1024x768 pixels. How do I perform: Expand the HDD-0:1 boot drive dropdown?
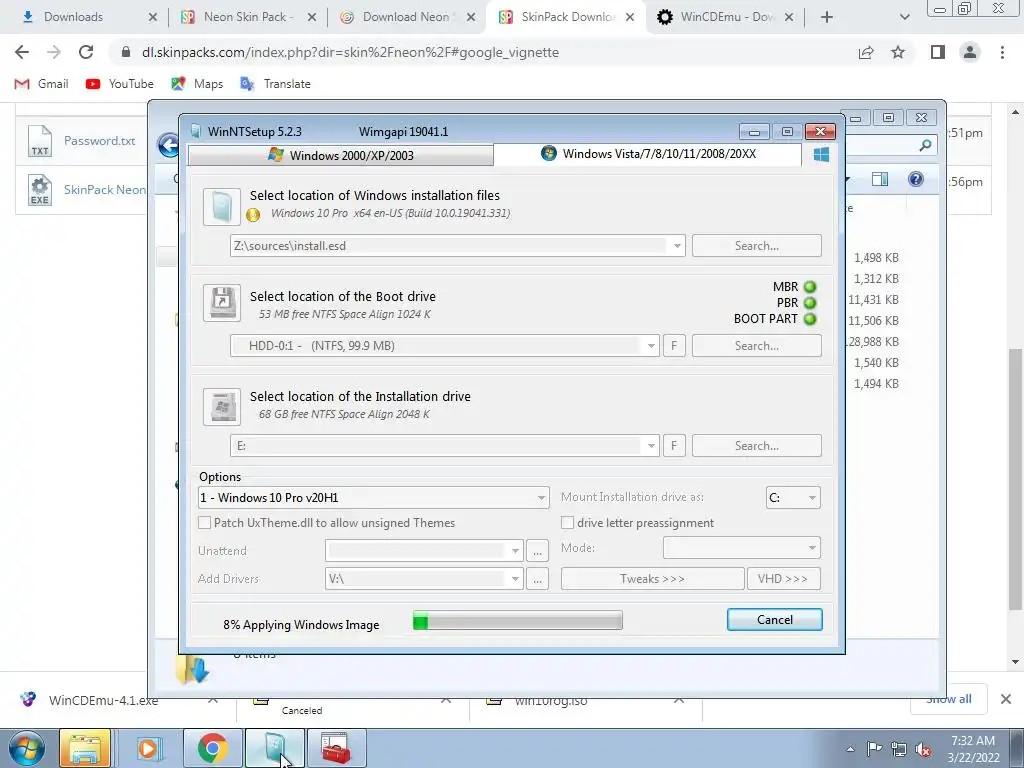point(651,345)
